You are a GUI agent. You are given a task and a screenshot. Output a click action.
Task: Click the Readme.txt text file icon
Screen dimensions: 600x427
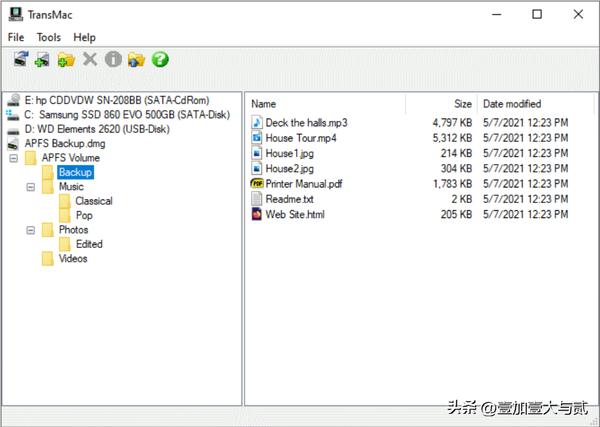point(256,199)
